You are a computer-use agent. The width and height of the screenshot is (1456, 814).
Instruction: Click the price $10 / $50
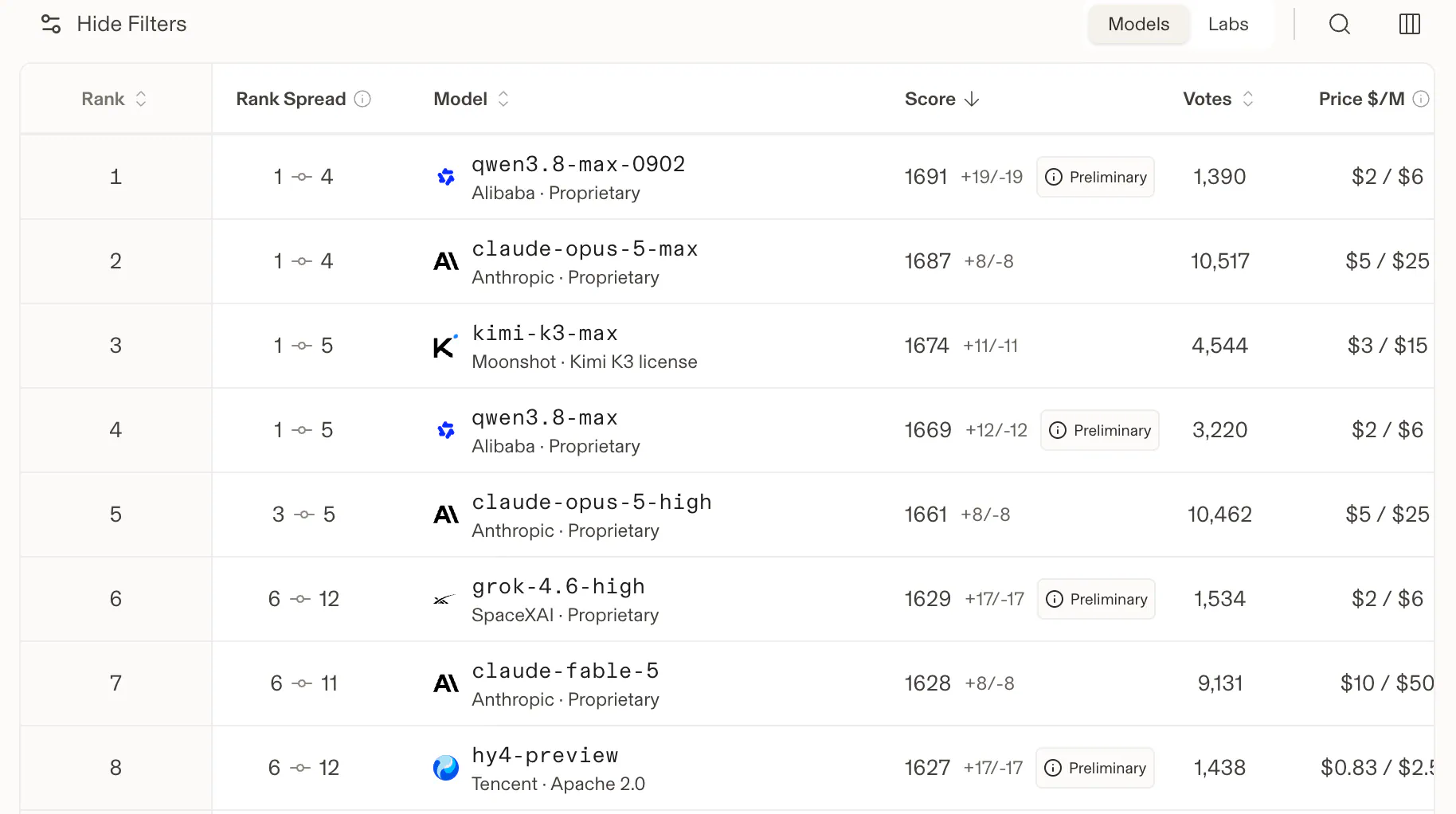coord(1387,683)
